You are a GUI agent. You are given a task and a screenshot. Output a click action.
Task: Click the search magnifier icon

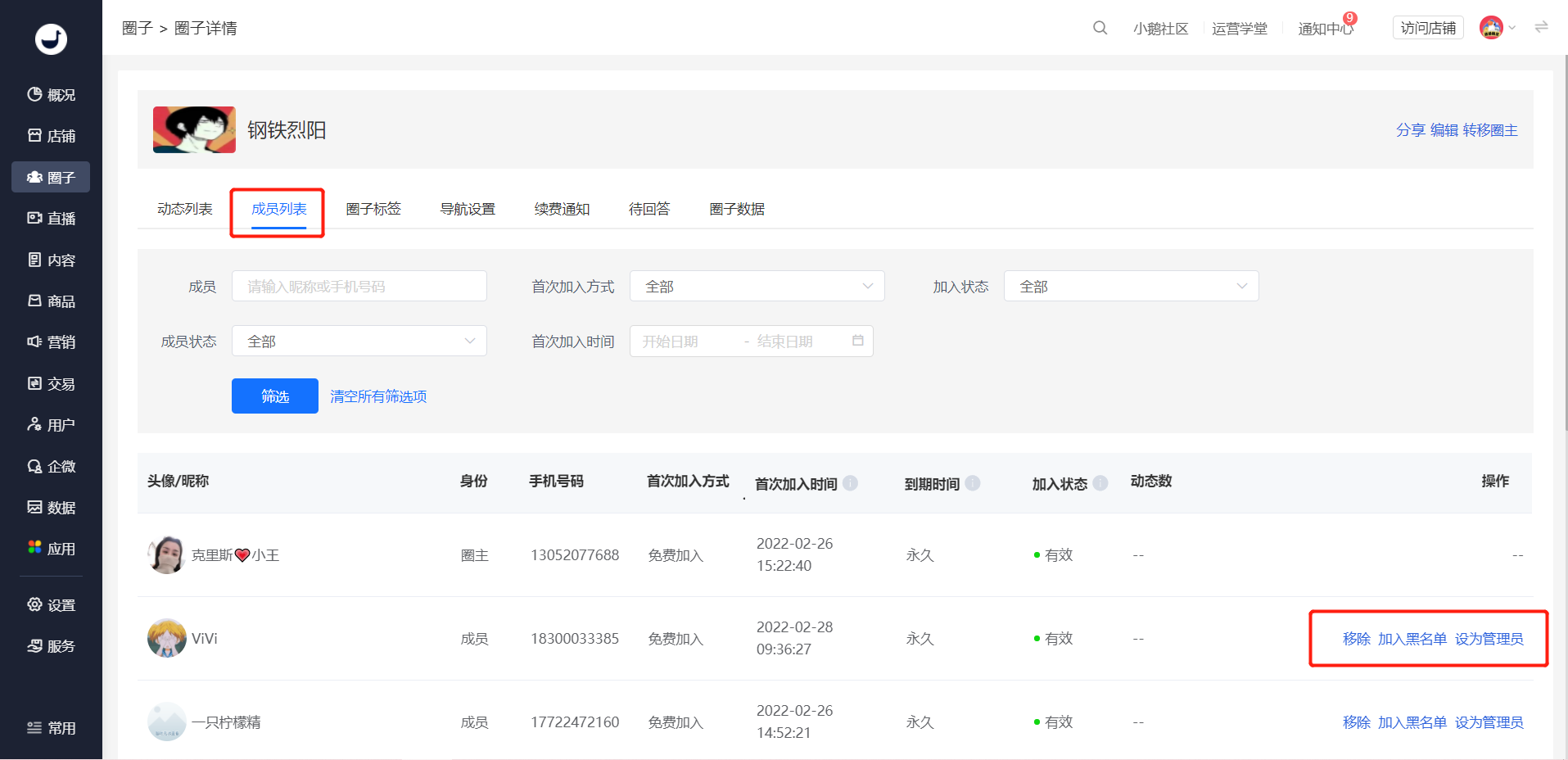click(x=1100, y=28)
